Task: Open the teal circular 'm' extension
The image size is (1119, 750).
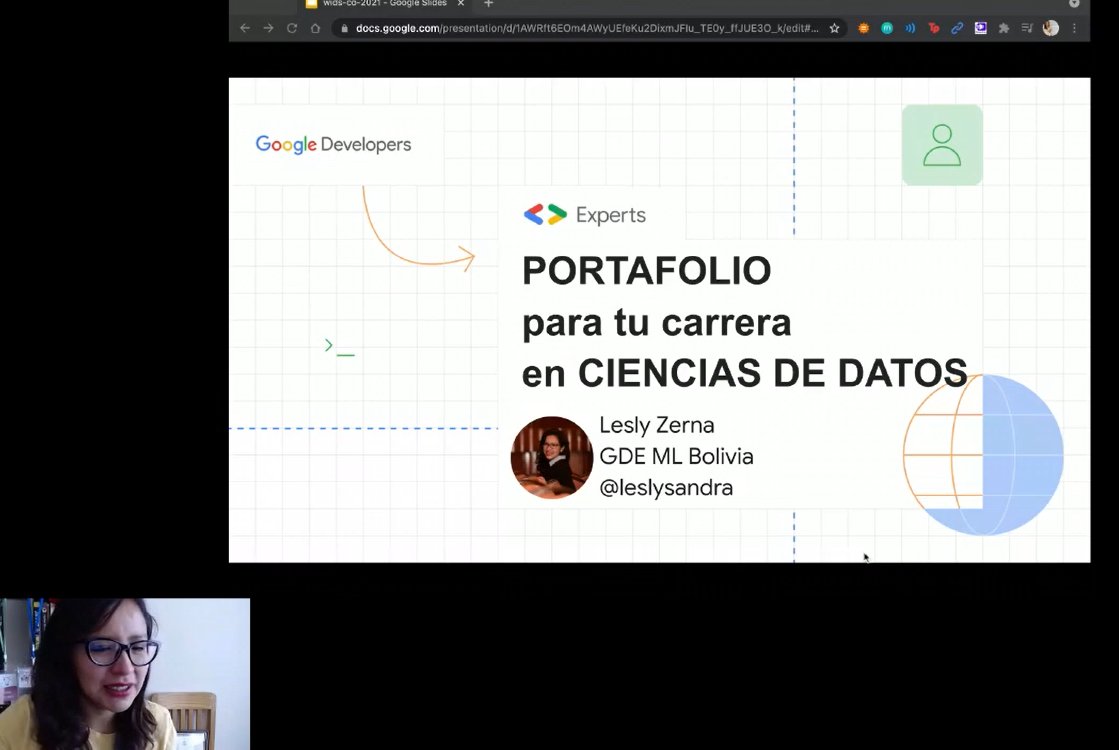Action: (x=887, y=29)
